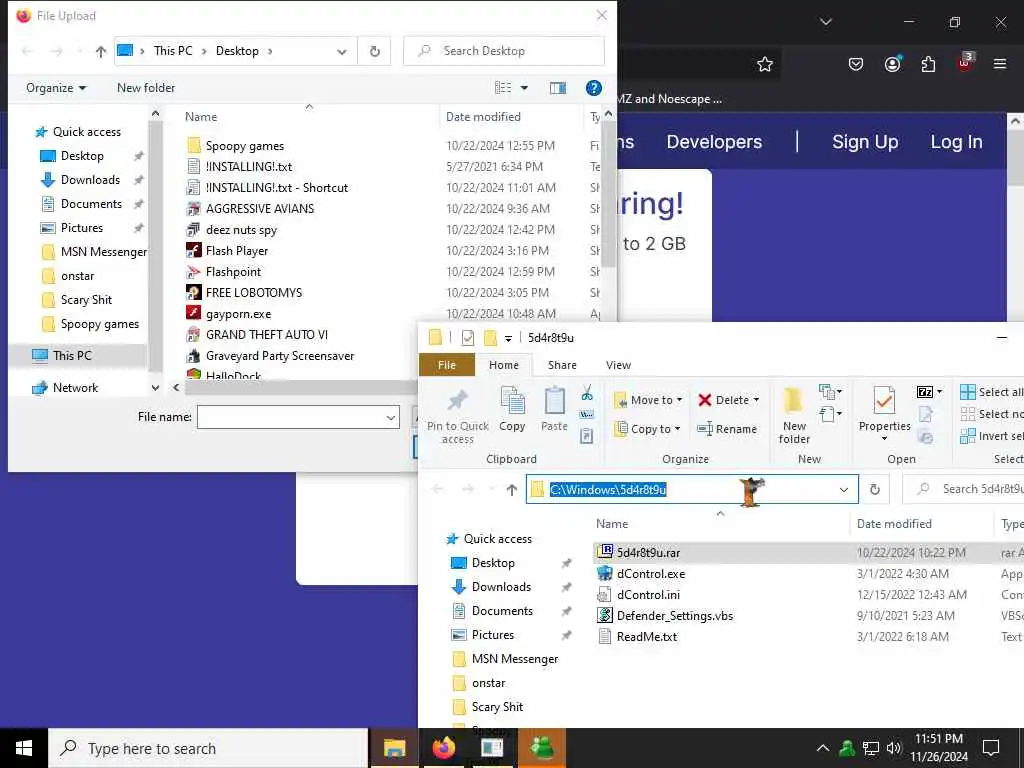Go up one level in File Upload dialog
The height and width of the screenshot is (768, 1024).
click(101, 51)
